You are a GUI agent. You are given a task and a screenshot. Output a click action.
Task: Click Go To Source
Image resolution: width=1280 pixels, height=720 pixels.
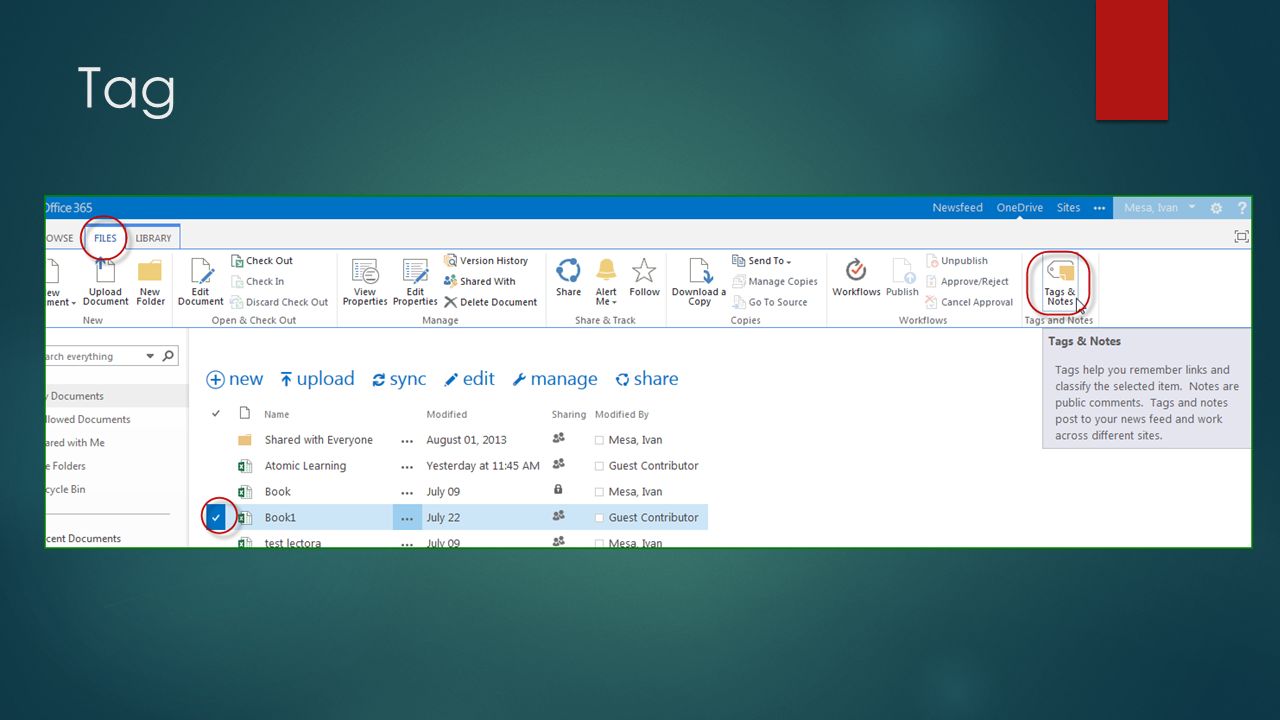770,302
